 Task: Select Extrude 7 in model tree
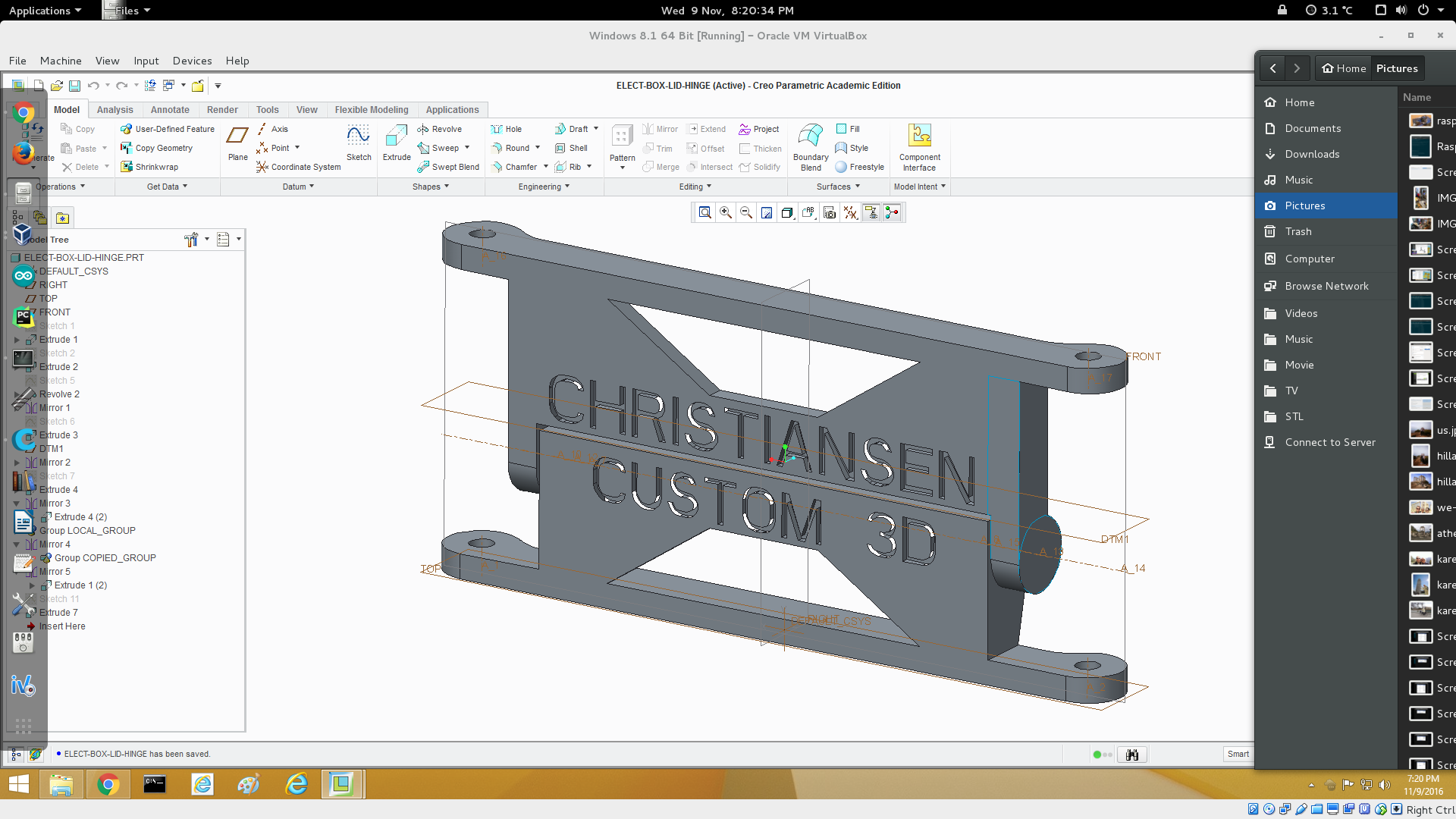tap(58, 613)
